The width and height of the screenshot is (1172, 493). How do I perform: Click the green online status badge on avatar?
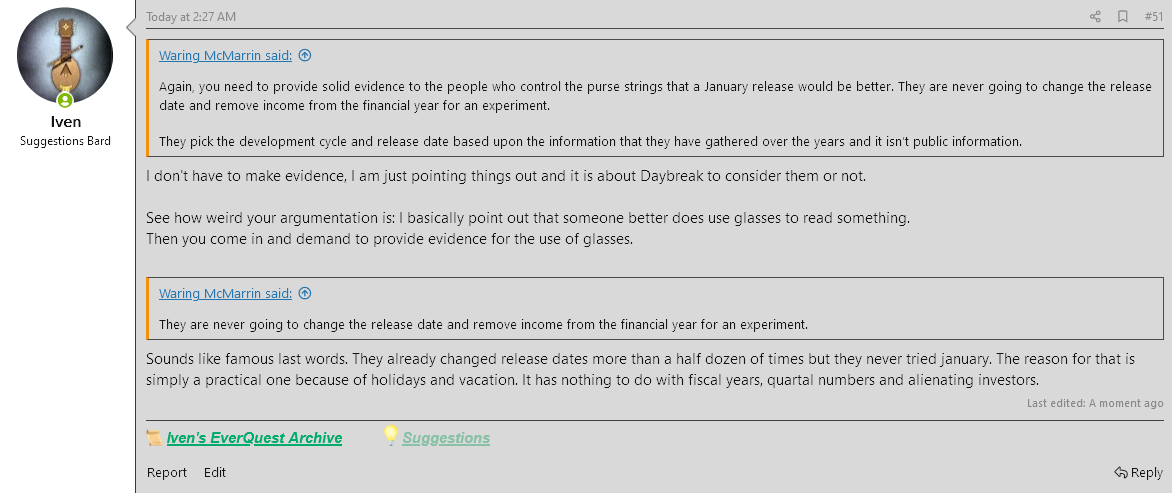(x=65, y=100)
